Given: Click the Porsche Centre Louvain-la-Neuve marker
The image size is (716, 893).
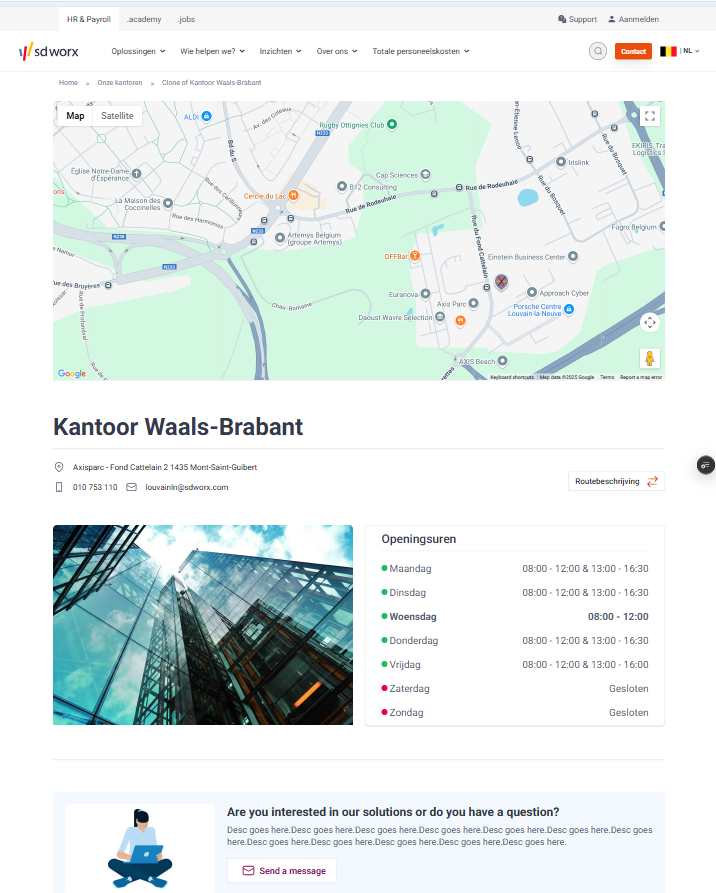Looking at the screenshot, I should click(x=568, y=309).
